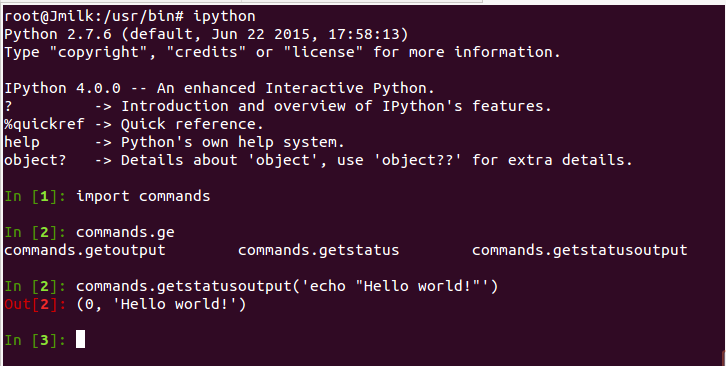The width and height of the screenshot is (726, 366).
Task: Click commands.getstatusoutput in the completion list
Action: (580, 250)
